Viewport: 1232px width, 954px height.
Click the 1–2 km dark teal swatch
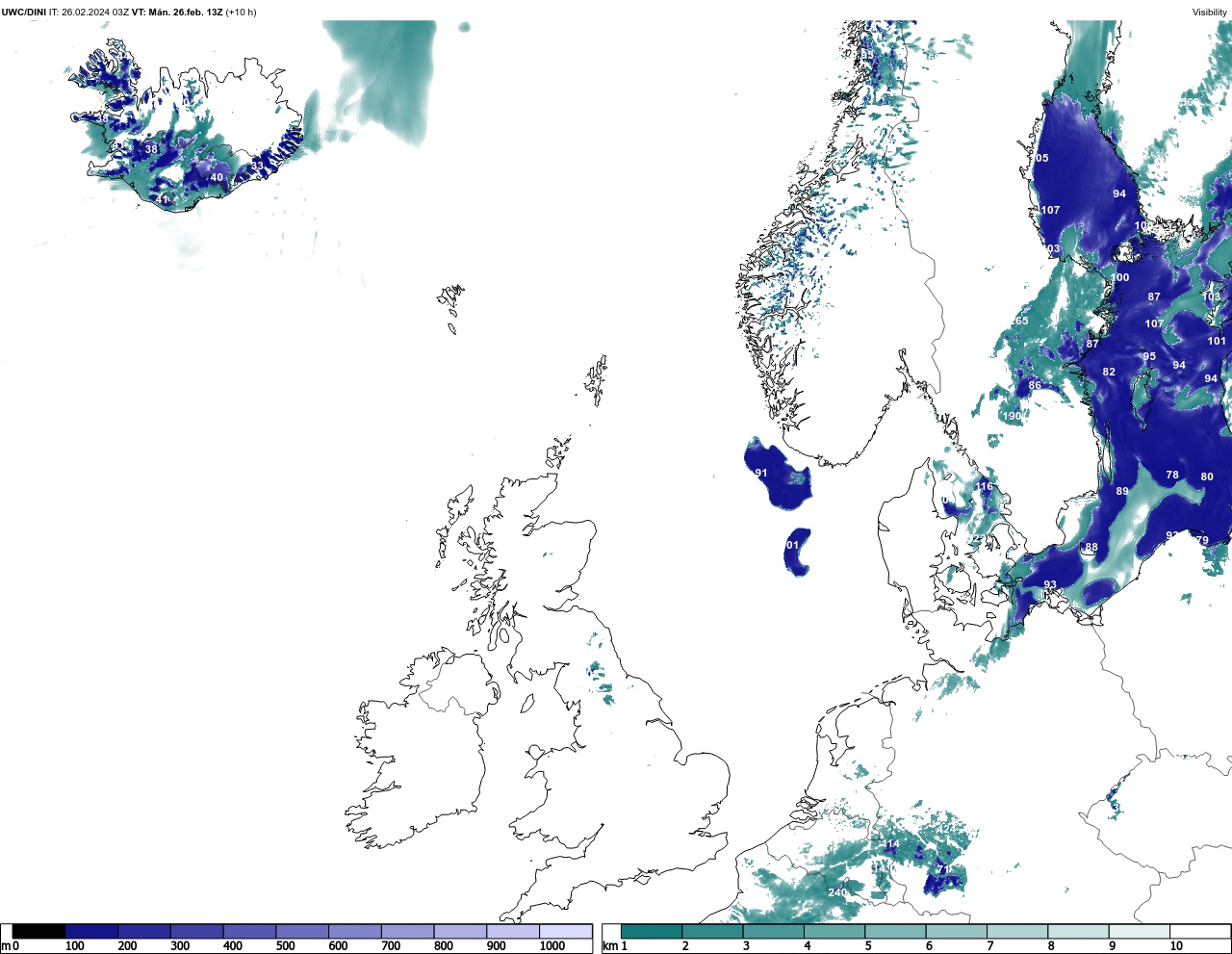(x=652, y=931)
